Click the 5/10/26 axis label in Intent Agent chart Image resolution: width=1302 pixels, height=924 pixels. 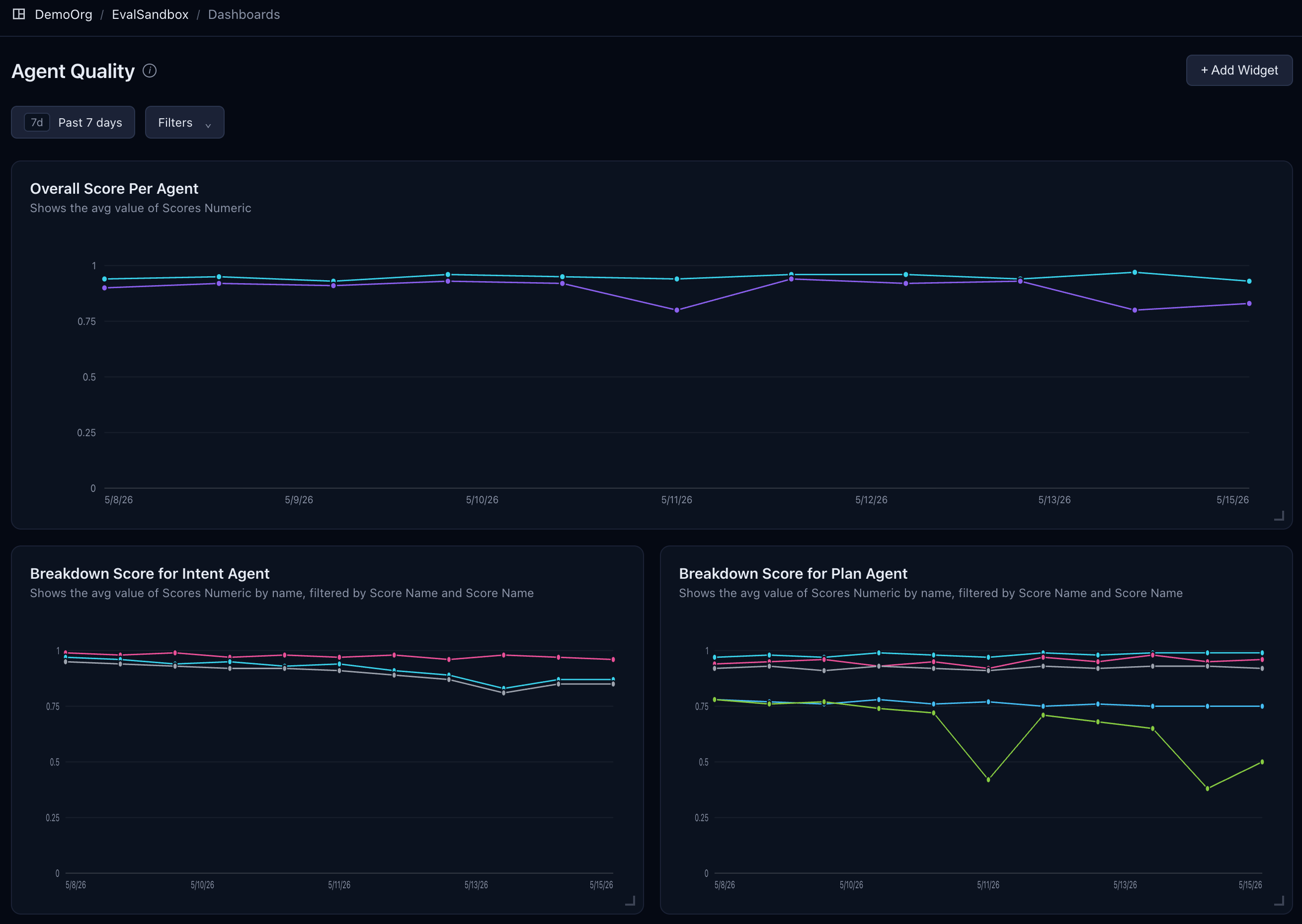pos(203,885)
